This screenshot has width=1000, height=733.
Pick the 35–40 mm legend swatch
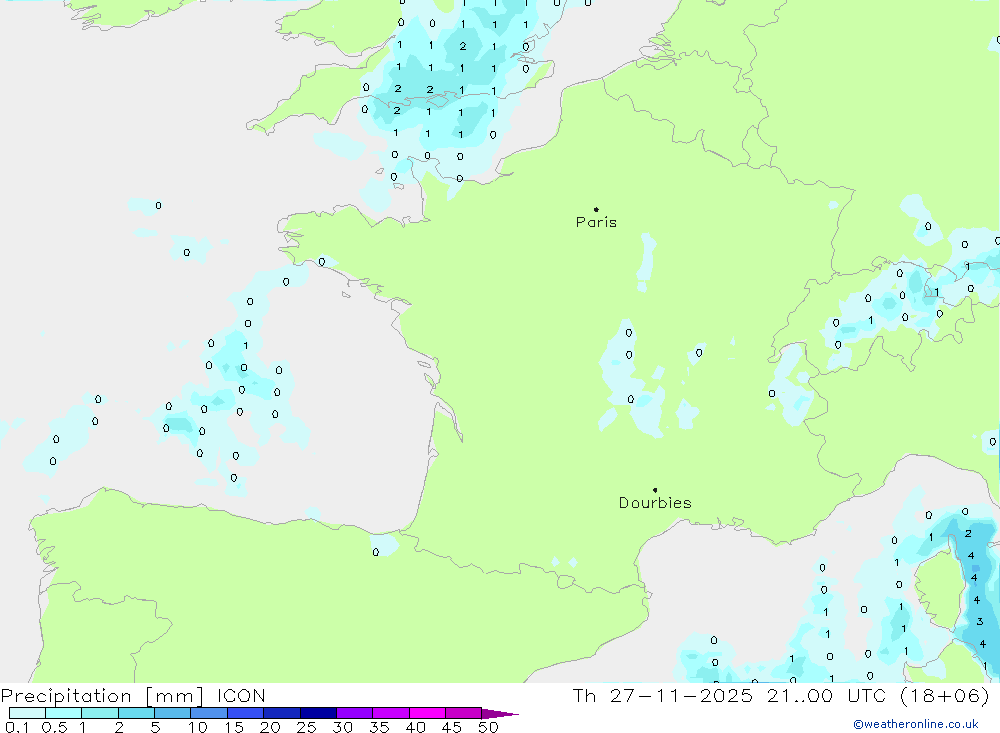click(391, 713)
